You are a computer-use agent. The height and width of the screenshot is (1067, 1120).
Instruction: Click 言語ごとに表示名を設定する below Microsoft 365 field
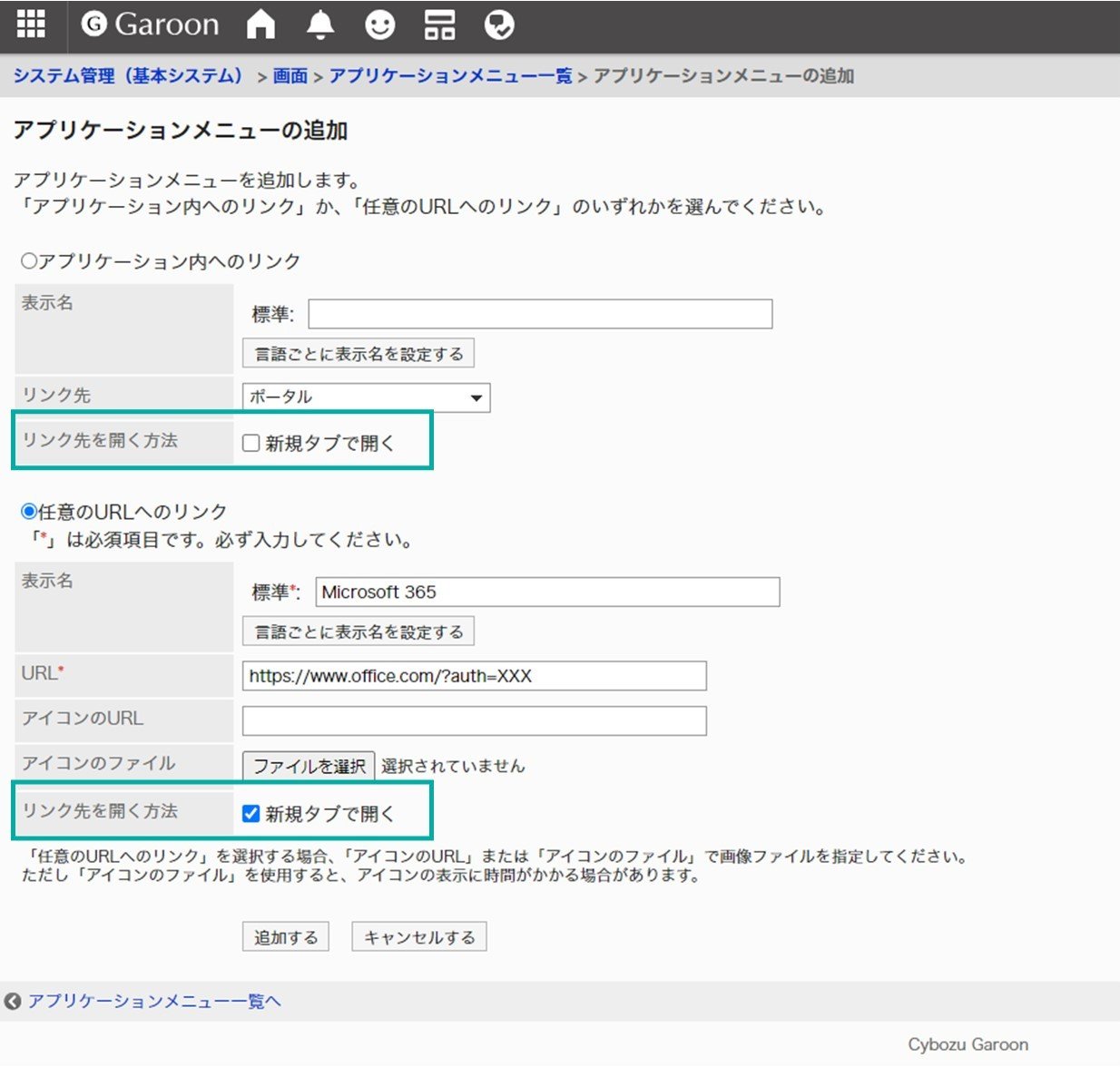tap(359, 631)
